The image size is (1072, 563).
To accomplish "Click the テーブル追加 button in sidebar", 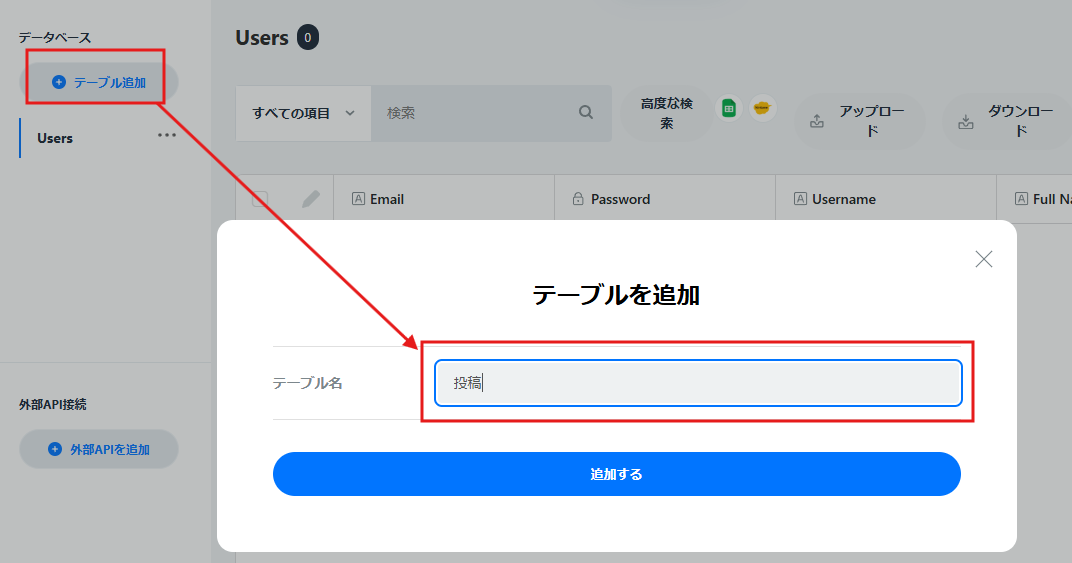I will tap(98, 82).
